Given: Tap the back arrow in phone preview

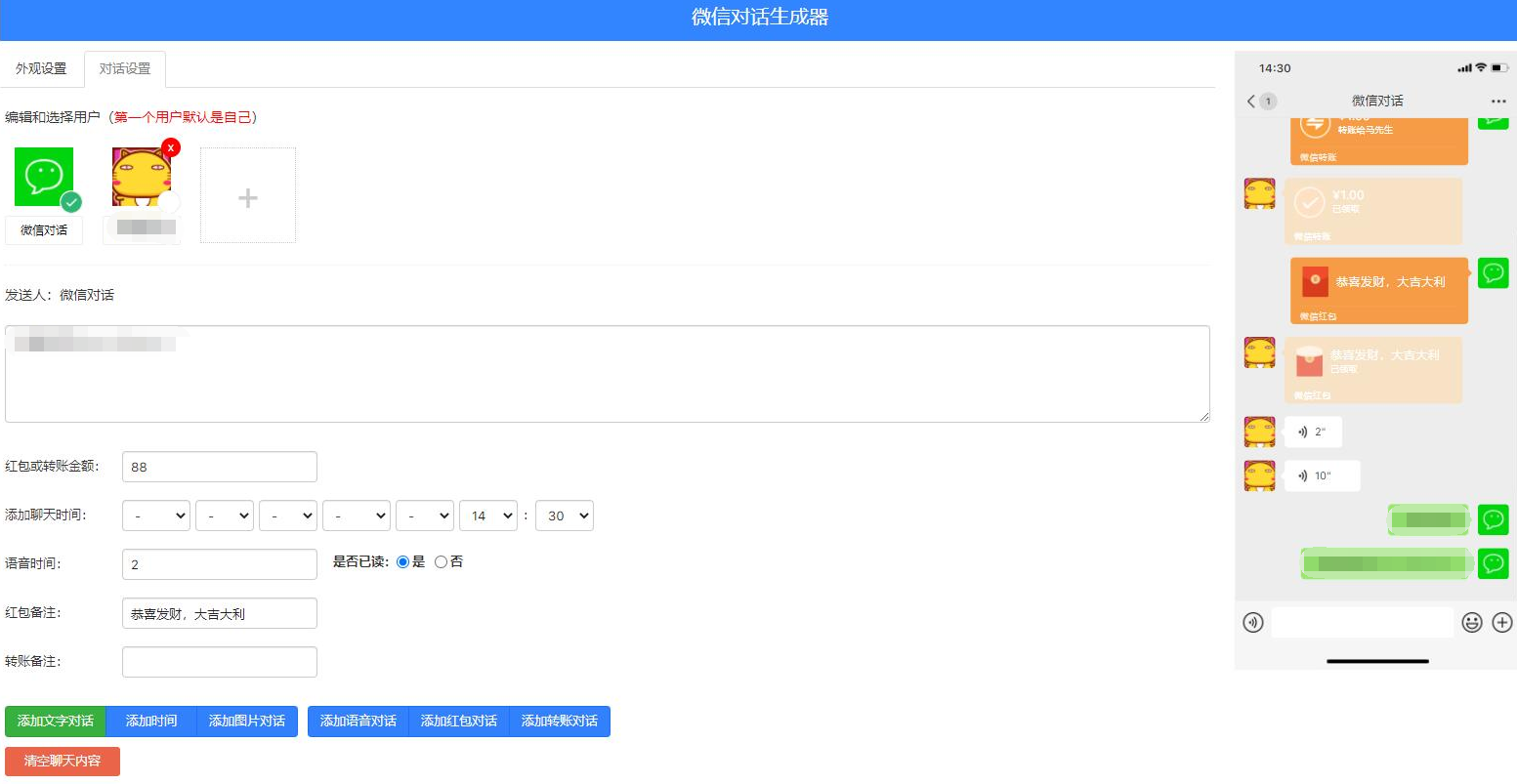Looking at the screenshot, I should tap(1251, 102).
